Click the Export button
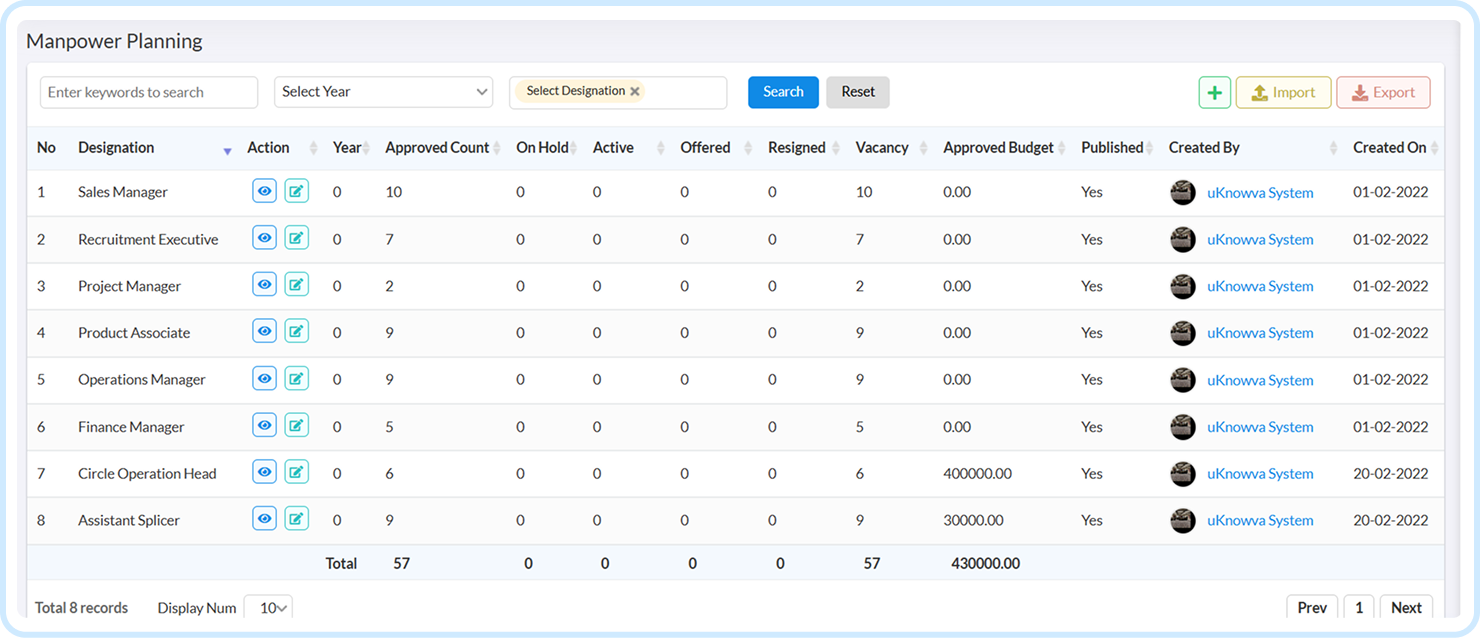Image resolution: width=1480 pixels, height=638 pixels. (x=1383, y=92)
